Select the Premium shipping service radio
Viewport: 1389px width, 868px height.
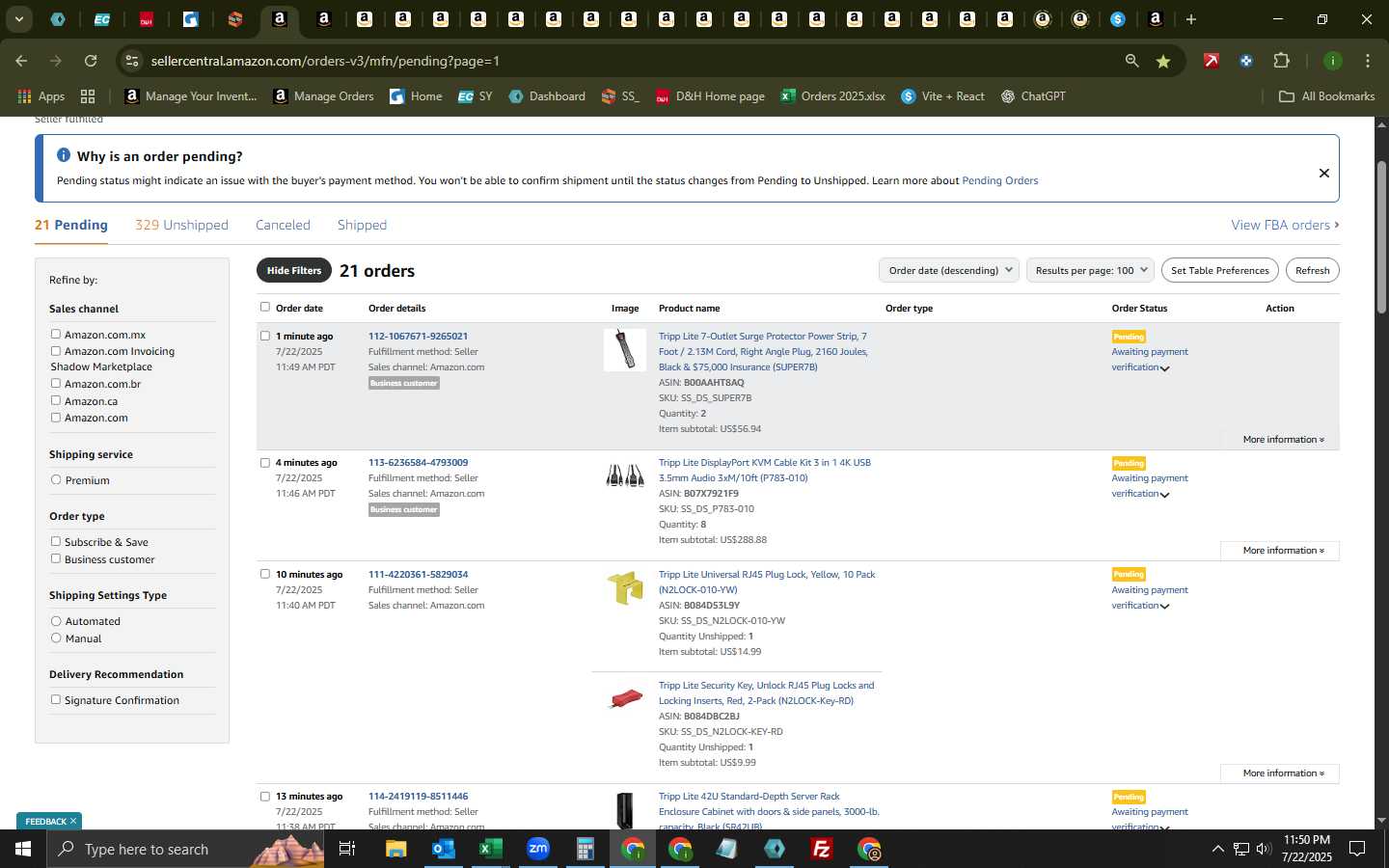[56, 479]
